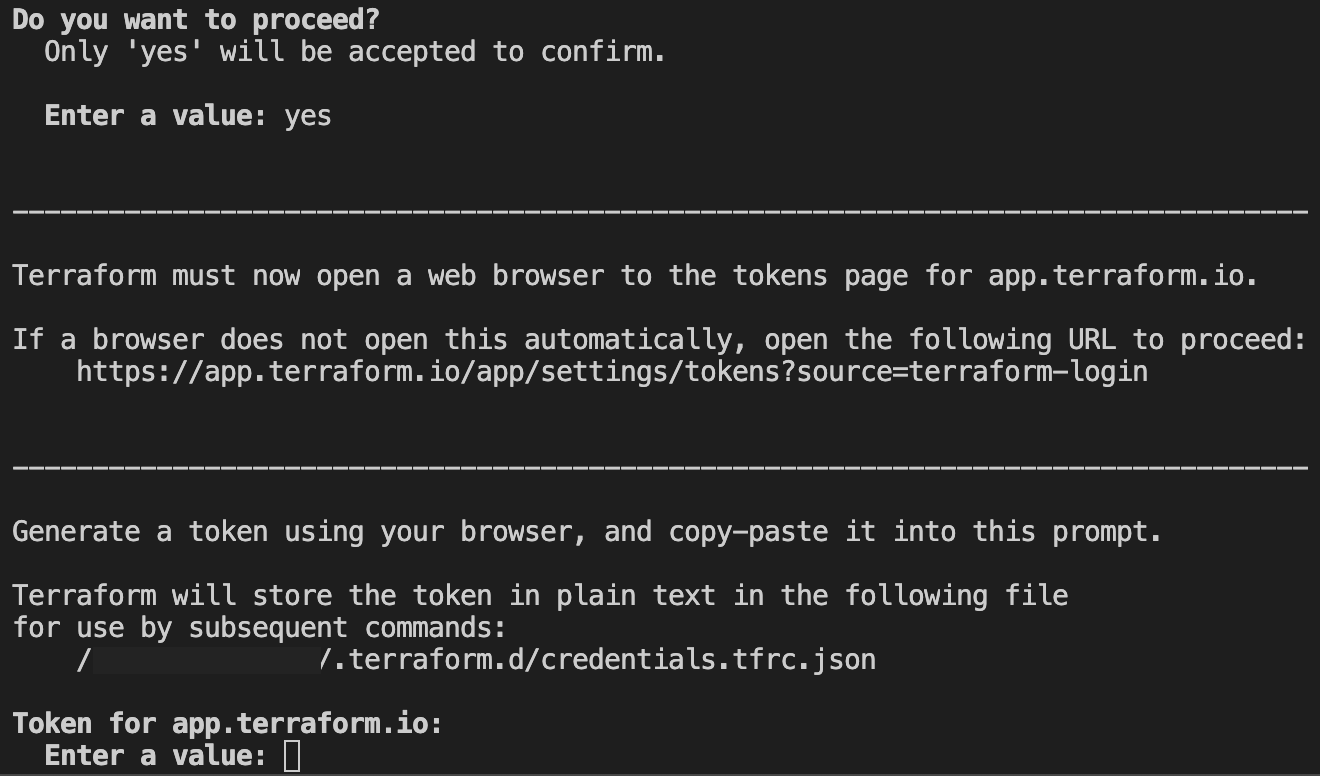Click the first 'Enter a value:' label

pyautogui.click(x=155, y=116)
